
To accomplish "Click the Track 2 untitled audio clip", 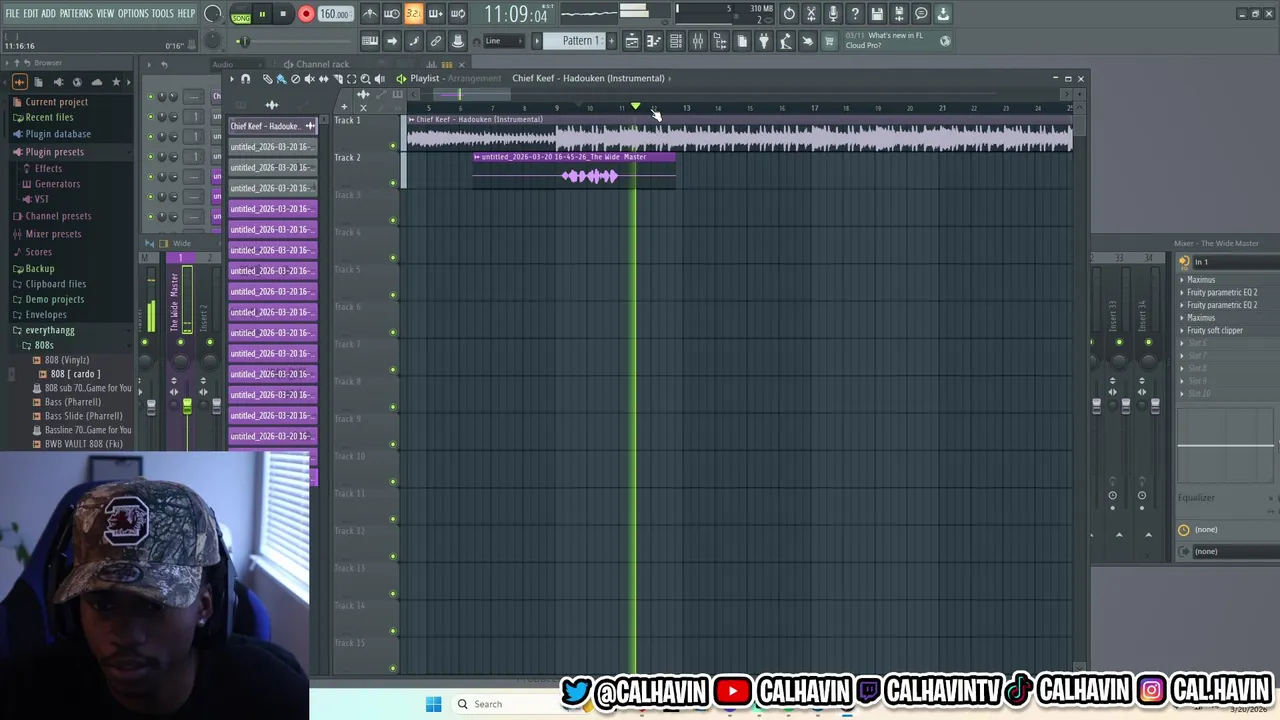I will coord(574,171).
